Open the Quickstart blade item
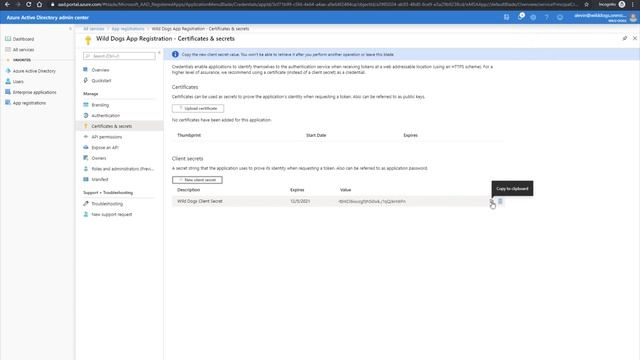Image resolution: width=640 pixels, height=360 pixels. pyautogui.click(x=101, y=81)
